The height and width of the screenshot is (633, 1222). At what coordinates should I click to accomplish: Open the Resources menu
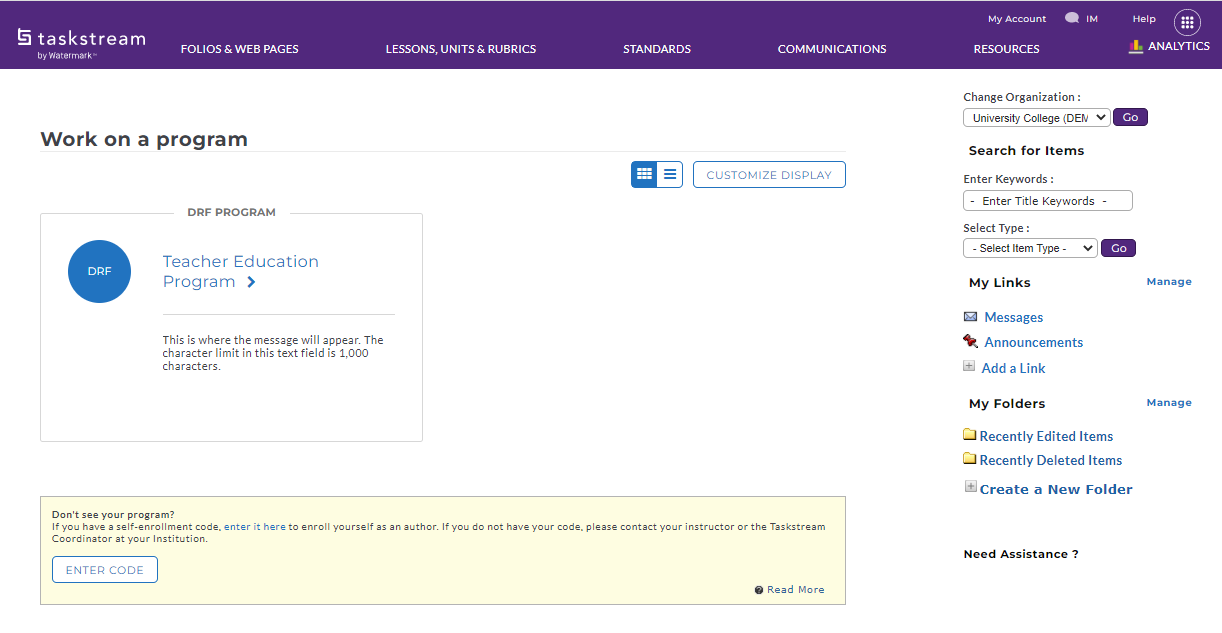(x=1007, y=49)
